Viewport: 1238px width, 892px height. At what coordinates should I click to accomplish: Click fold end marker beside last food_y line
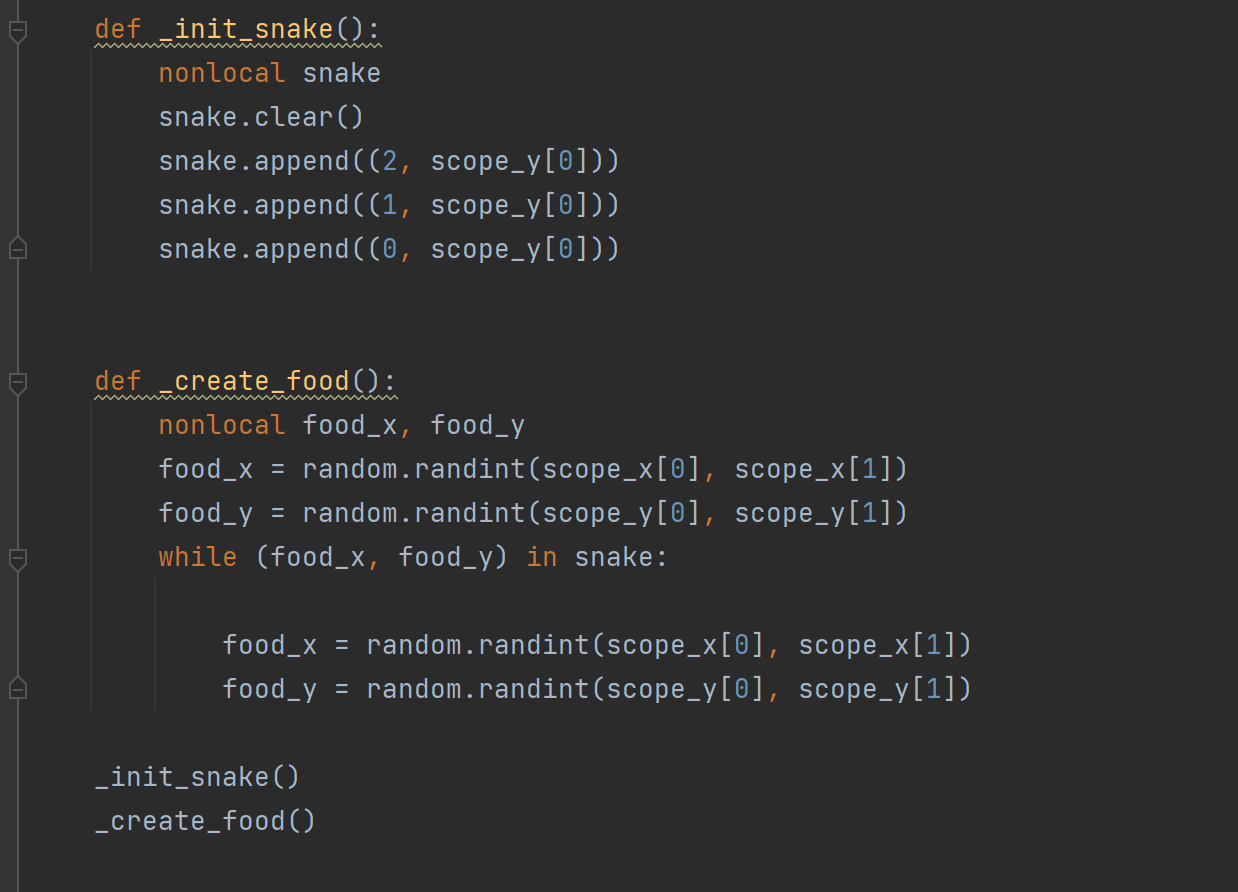click(x=17, y=688)
